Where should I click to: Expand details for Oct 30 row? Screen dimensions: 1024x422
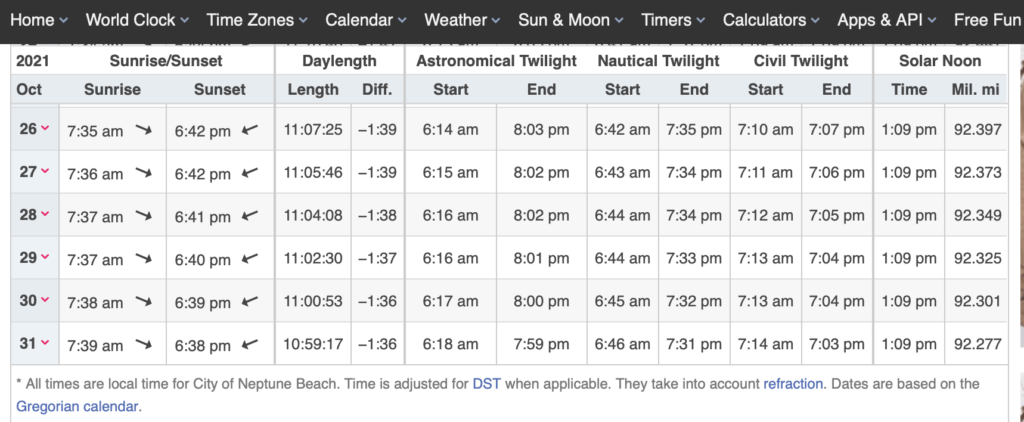point(44,301)
